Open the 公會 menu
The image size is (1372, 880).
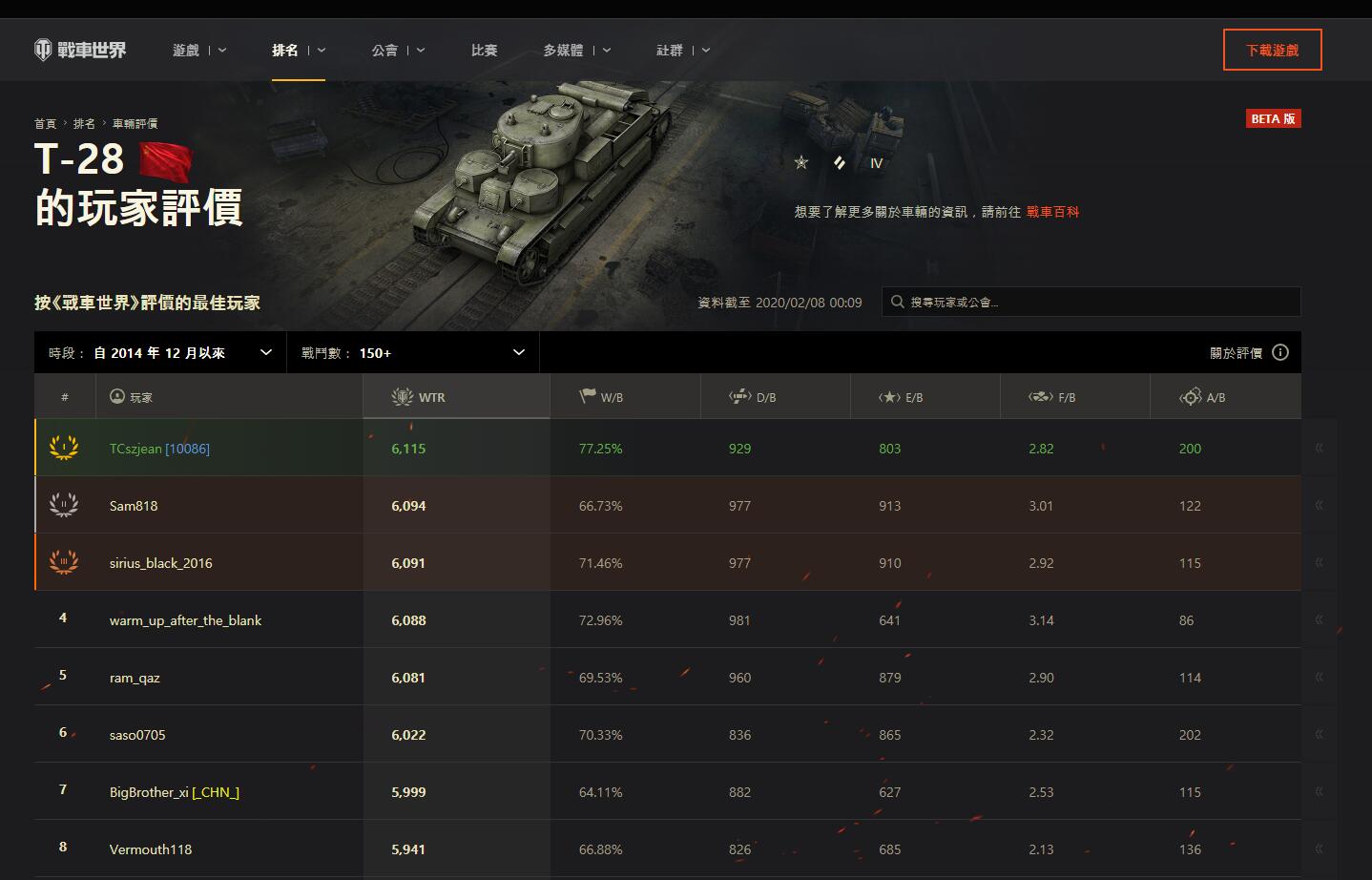398,50
